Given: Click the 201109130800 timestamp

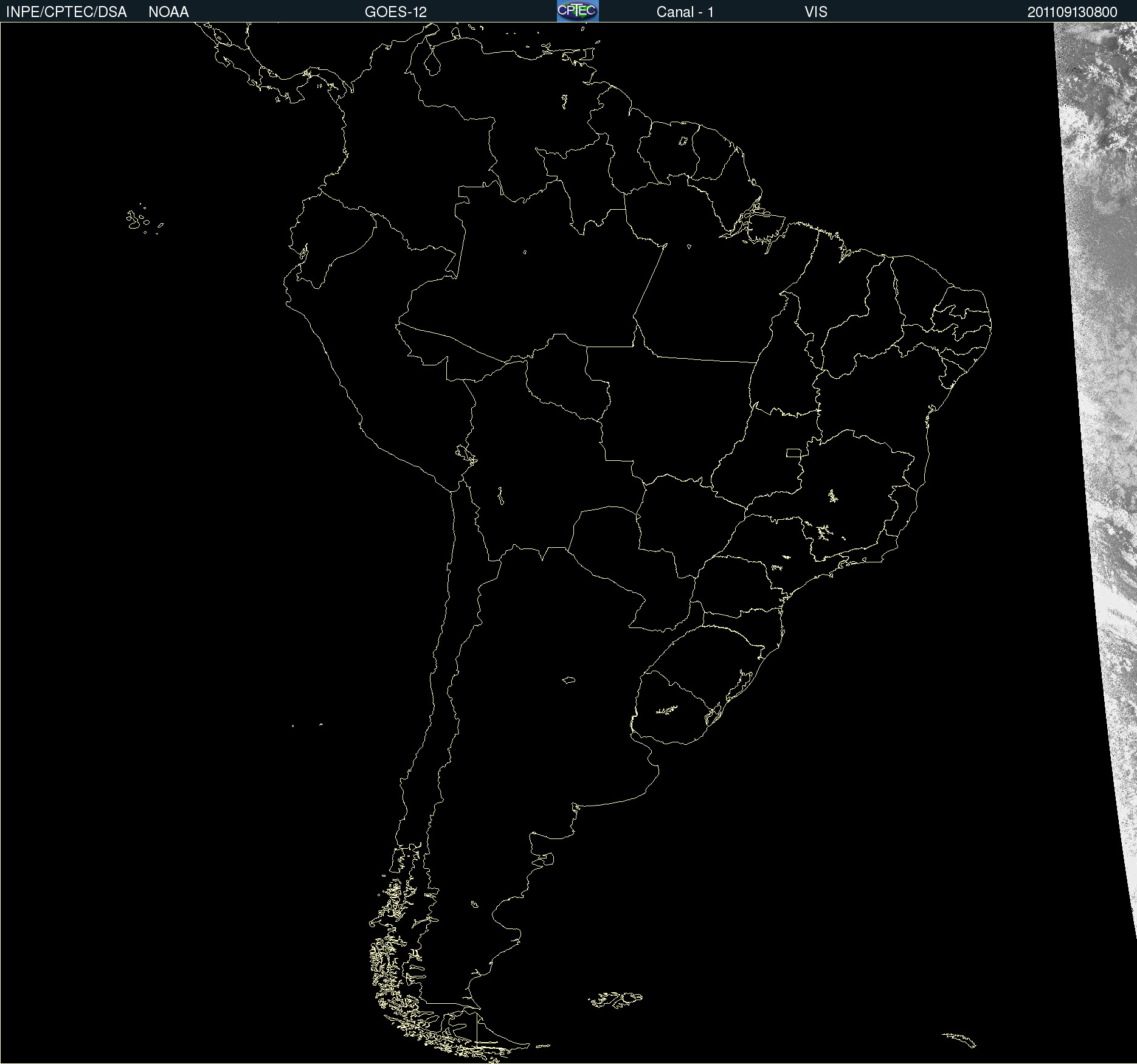Looking at the screenshot, I should click(1073, 12).
